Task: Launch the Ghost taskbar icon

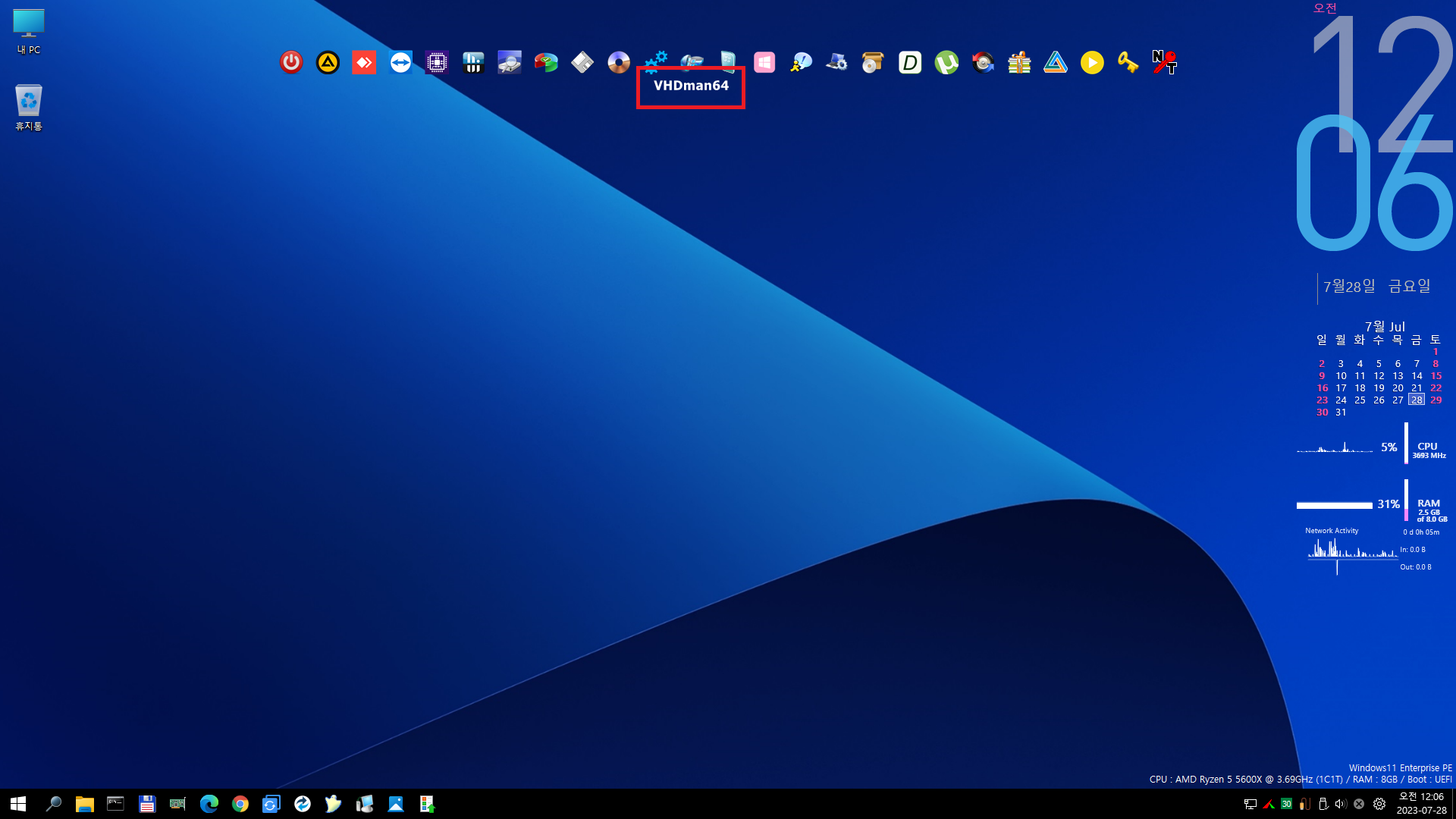Action: (x=333, y=804)
